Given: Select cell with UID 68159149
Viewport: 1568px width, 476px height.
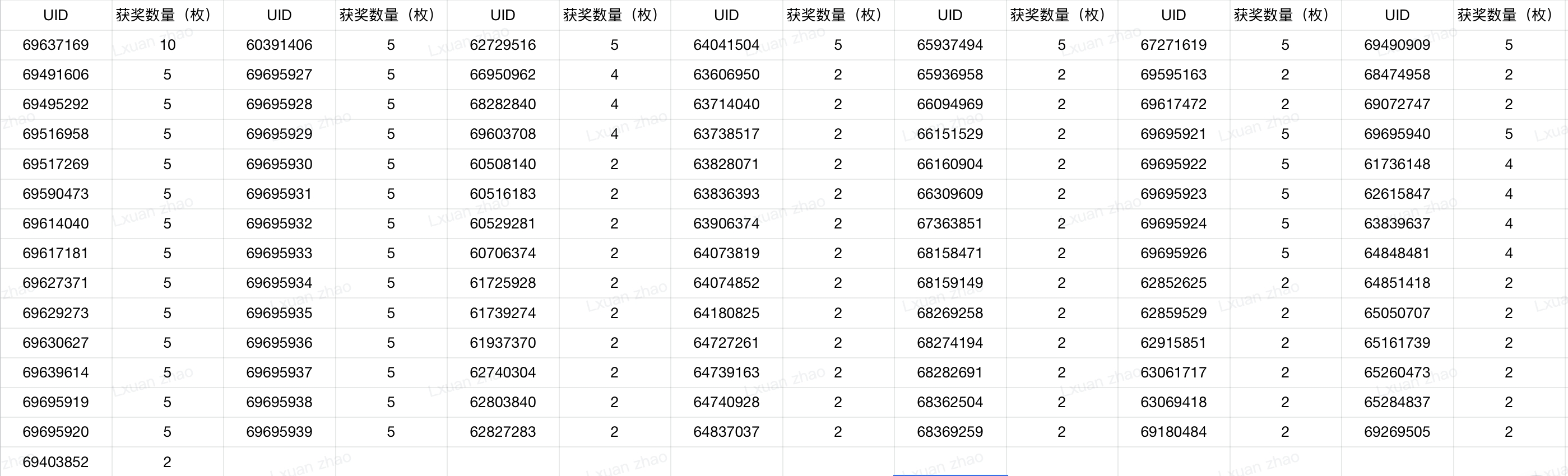Looking at the screenshot, I should (949, 283).
